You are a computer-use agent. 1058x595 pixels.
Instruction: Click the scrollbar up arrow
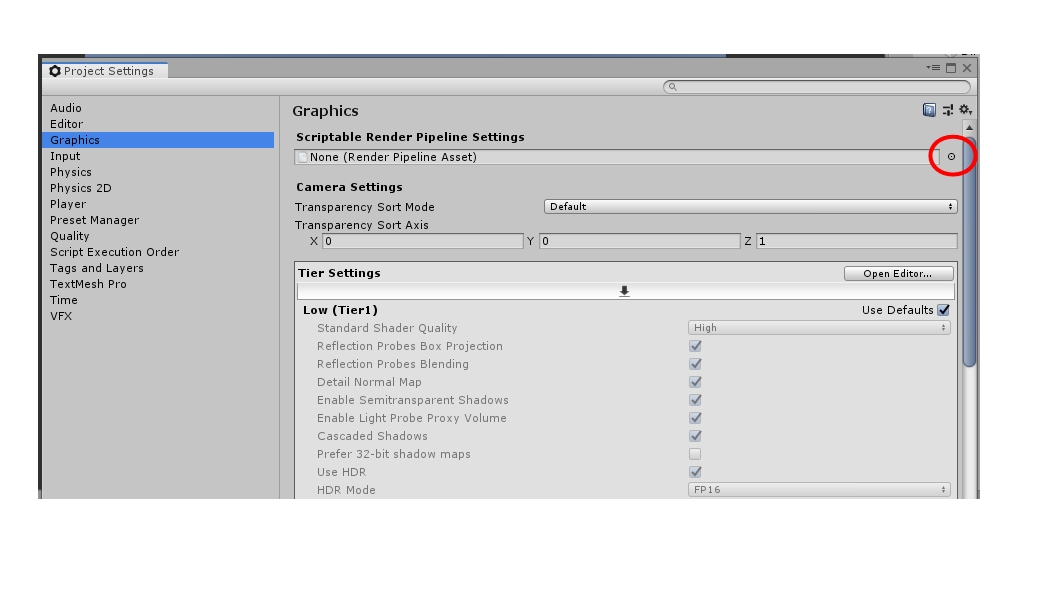(x=969, y=128)
